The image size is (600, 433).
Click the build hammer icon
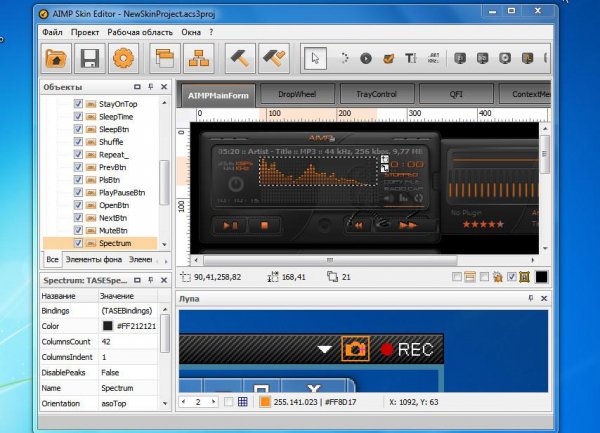(240, 59)
